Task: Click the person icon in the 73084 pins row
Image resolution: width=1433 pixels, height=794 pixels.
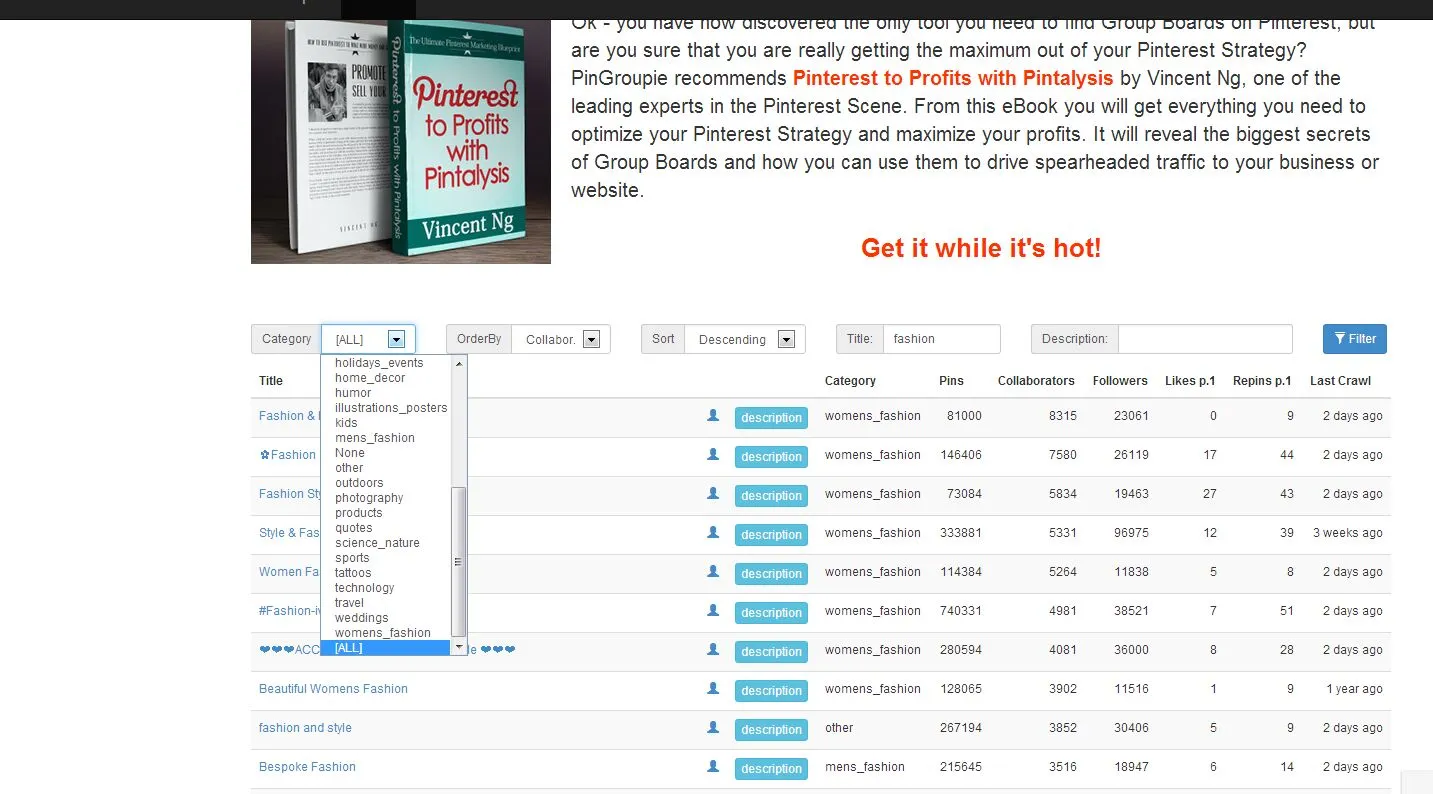Action: pos(713,493)
